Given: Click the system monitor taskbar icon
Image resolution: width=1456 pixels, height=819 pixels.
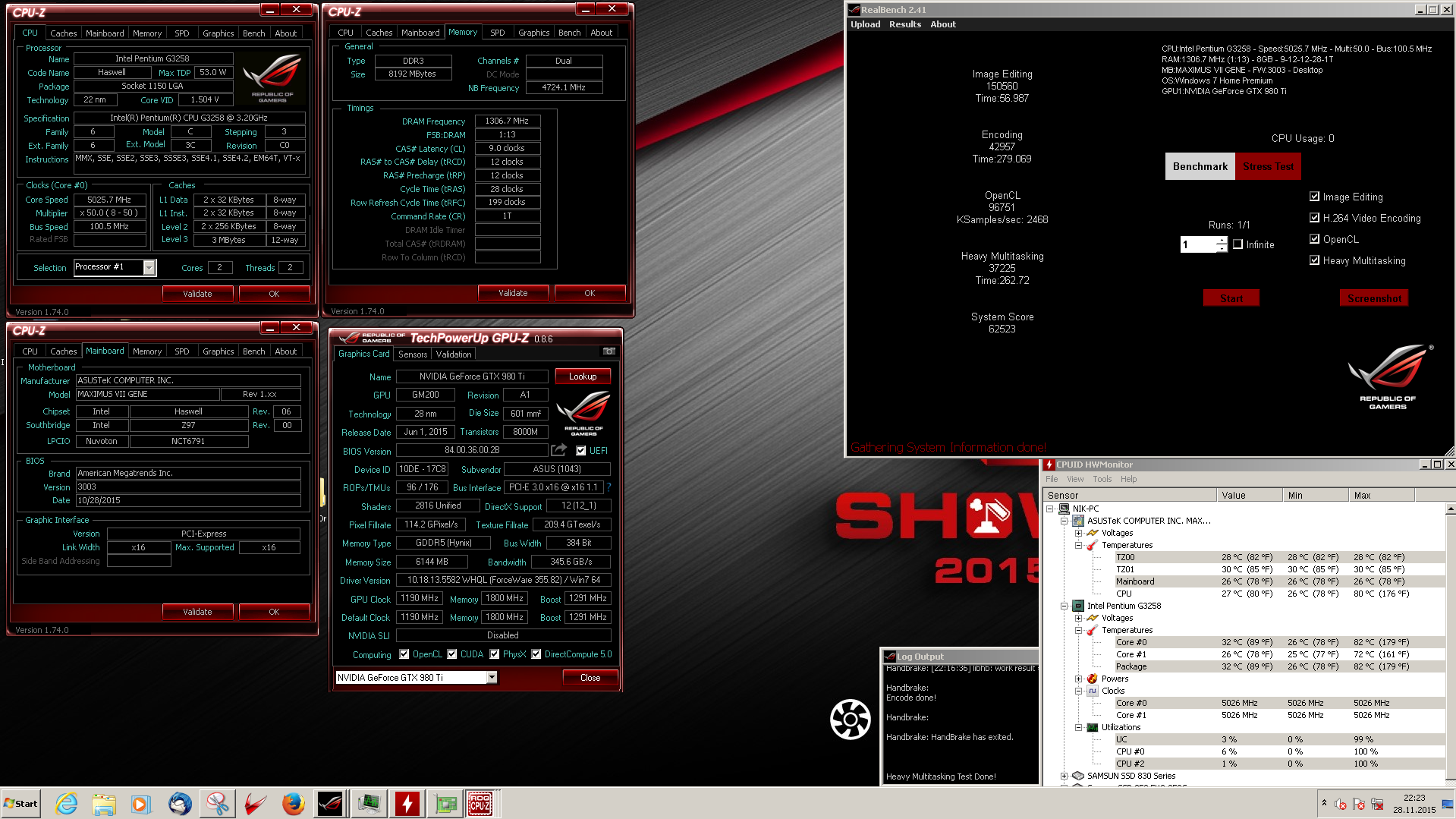Looking at the screenshot, I should (369, 803).
